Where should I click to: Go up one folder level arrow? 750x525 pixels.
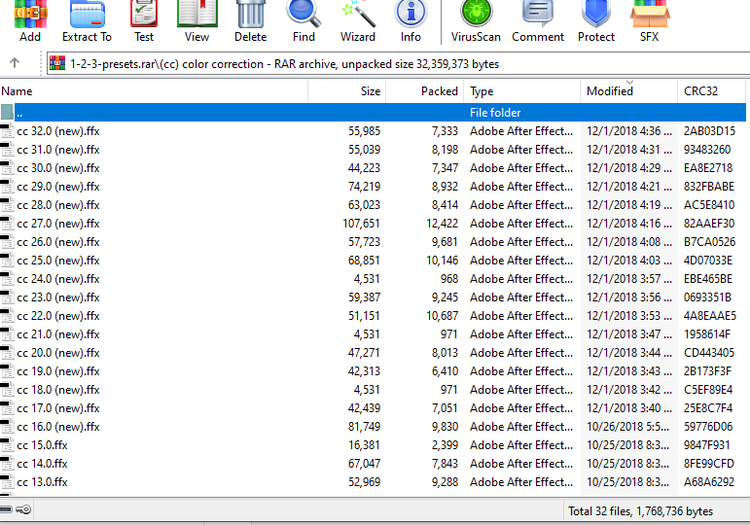15,63
